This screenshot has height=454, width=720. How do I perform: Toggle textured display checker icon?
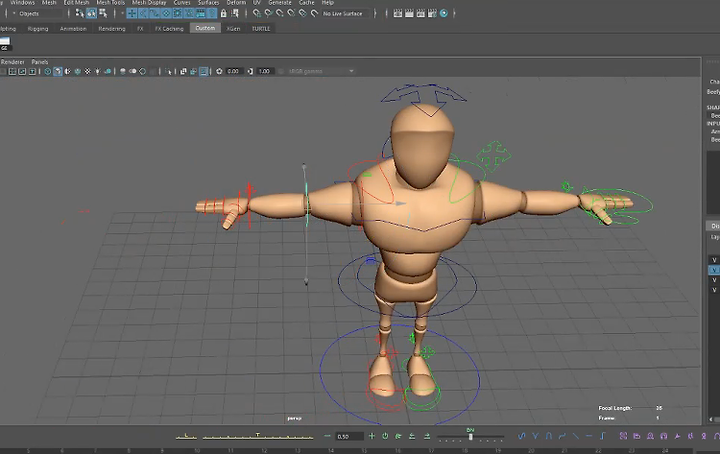88,71
